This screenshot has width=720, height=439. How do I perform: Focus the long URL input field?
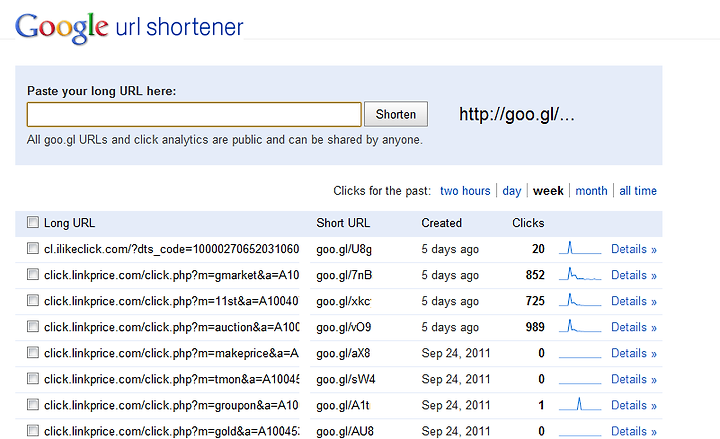[194, 114]
